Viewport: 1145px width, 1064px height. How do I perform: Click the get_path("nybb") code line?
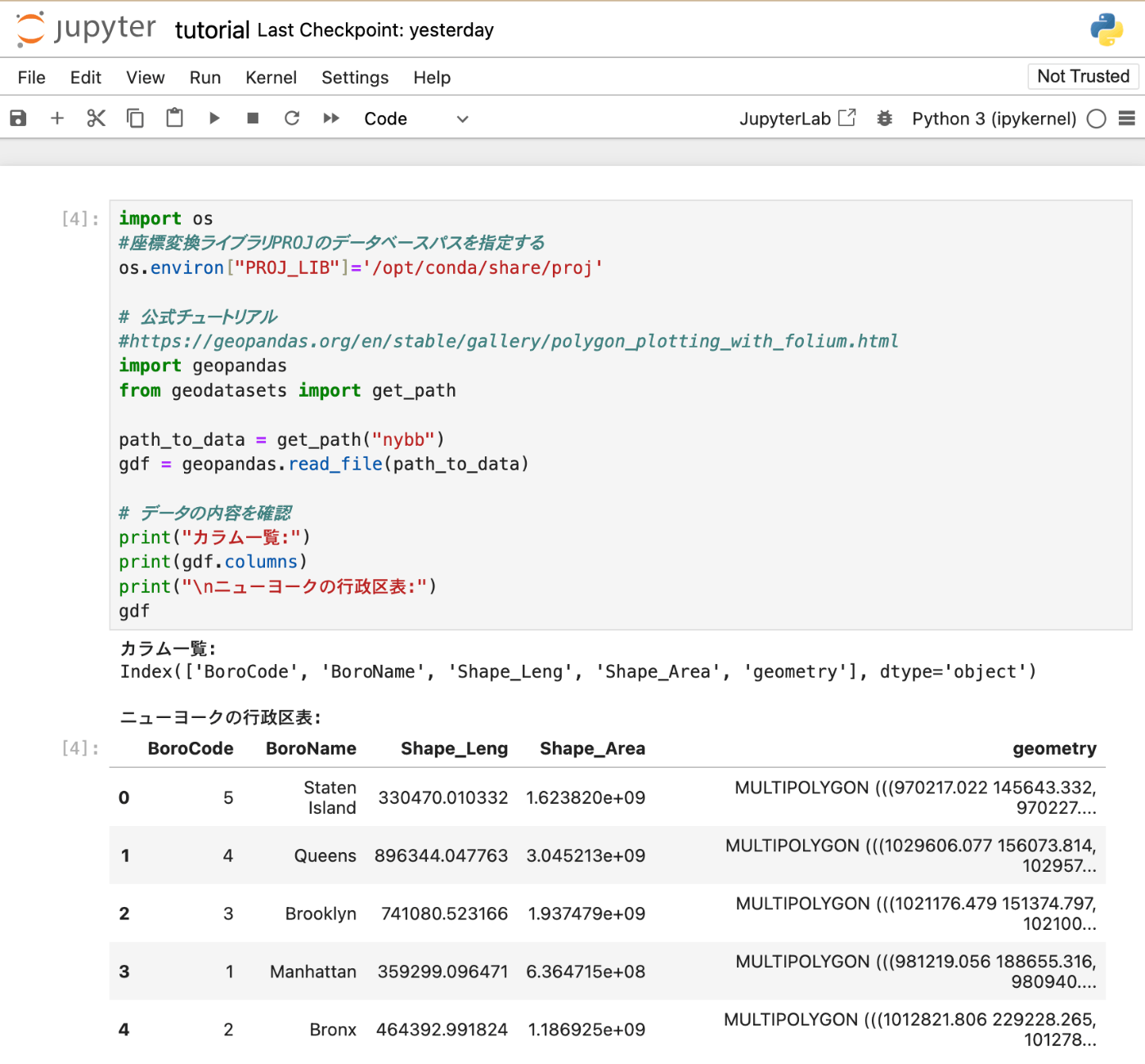pyautogui.click(x=281, y=439)
